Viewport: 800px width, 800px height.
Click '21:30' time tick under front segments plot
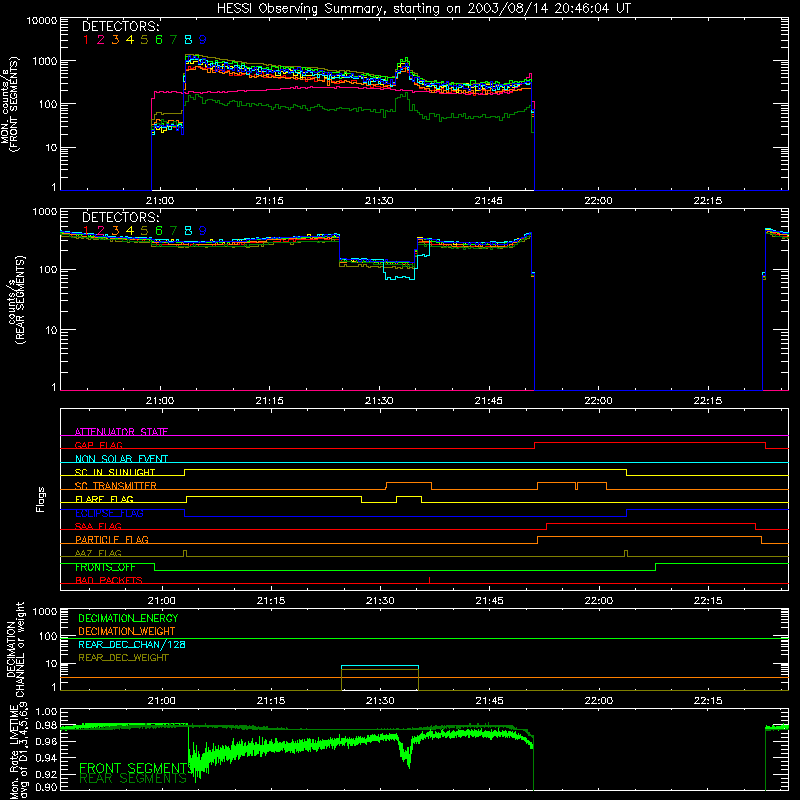click(x=379, y=201)
